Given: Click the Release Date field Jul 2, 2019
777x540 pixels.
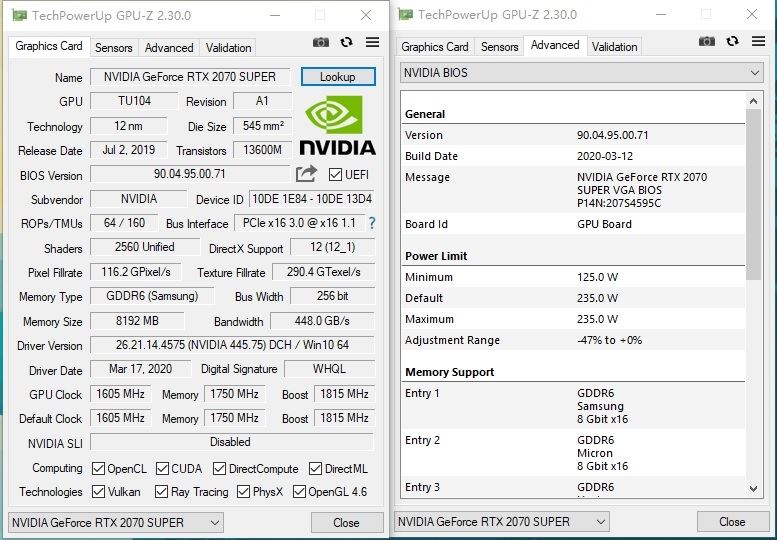Looking at the screenshot, I should coord(128,150).
